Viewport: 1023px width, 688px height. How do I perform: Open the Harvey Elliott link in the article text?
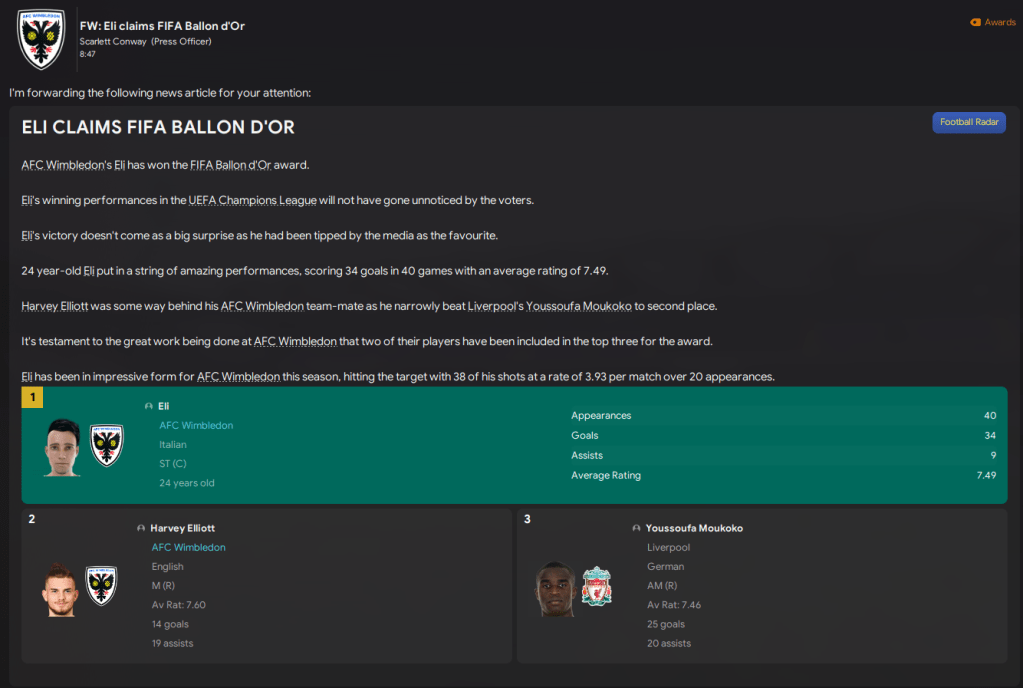[56, 306]
